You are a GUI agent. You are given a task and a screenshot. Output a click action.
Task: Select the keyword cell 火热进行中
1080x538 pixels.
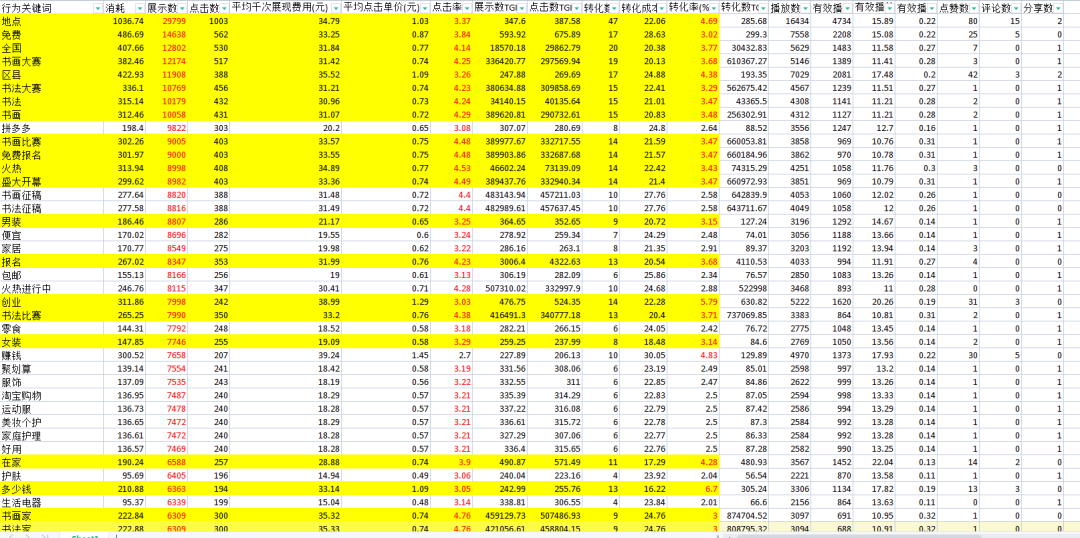click(52, 288)
